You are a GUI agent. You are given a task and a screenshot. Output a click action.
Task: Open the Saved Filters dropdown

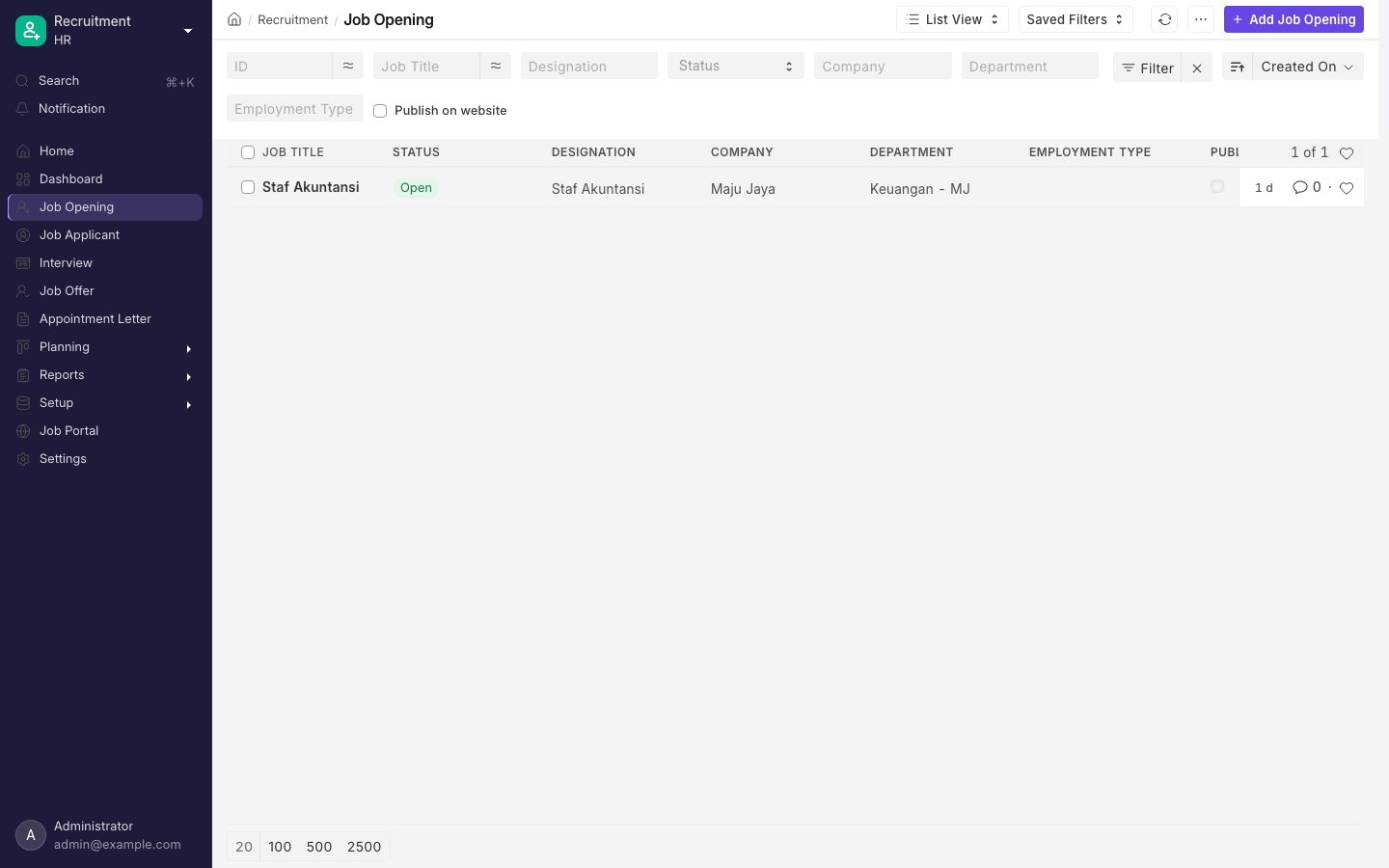coord(1076,19)
